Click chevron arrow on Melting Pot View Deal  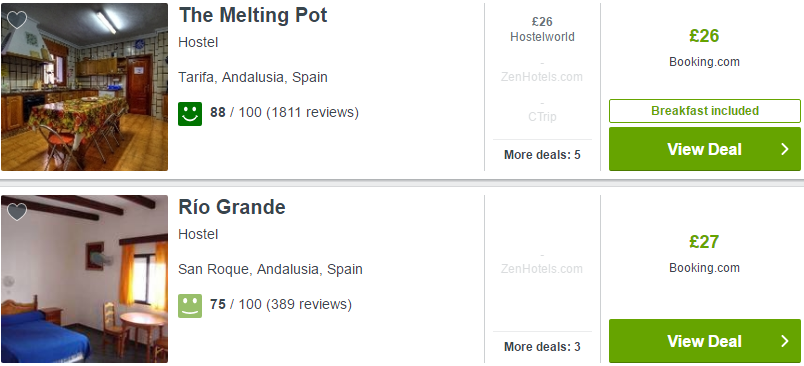pos(785,149)
